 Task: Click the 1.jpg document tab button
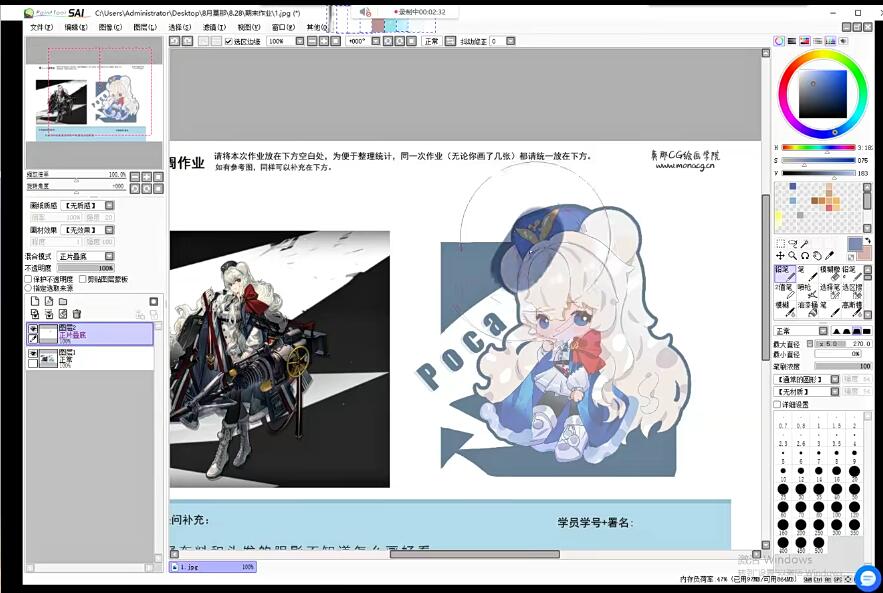[x=213, y=567]
